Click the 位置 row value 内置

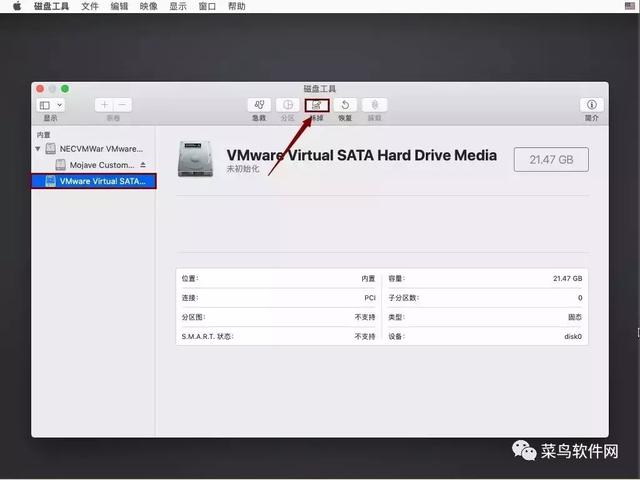pyautogui.click(x=368, y=278)
